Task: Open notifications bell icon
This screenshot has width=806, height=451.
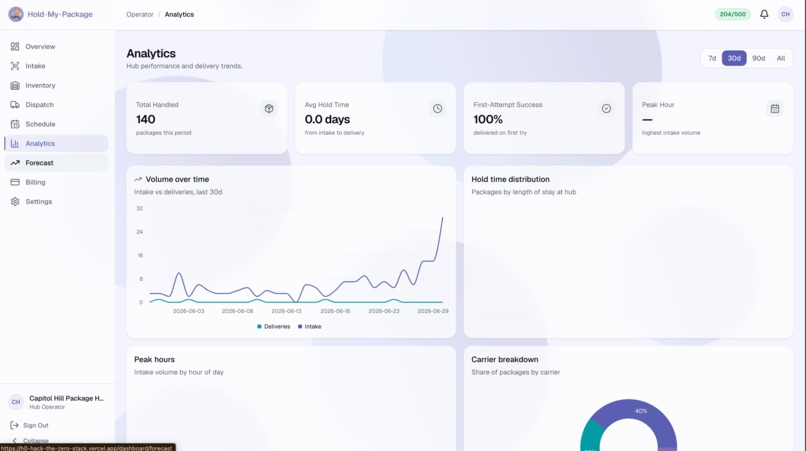Action: [x=764, y=14]
